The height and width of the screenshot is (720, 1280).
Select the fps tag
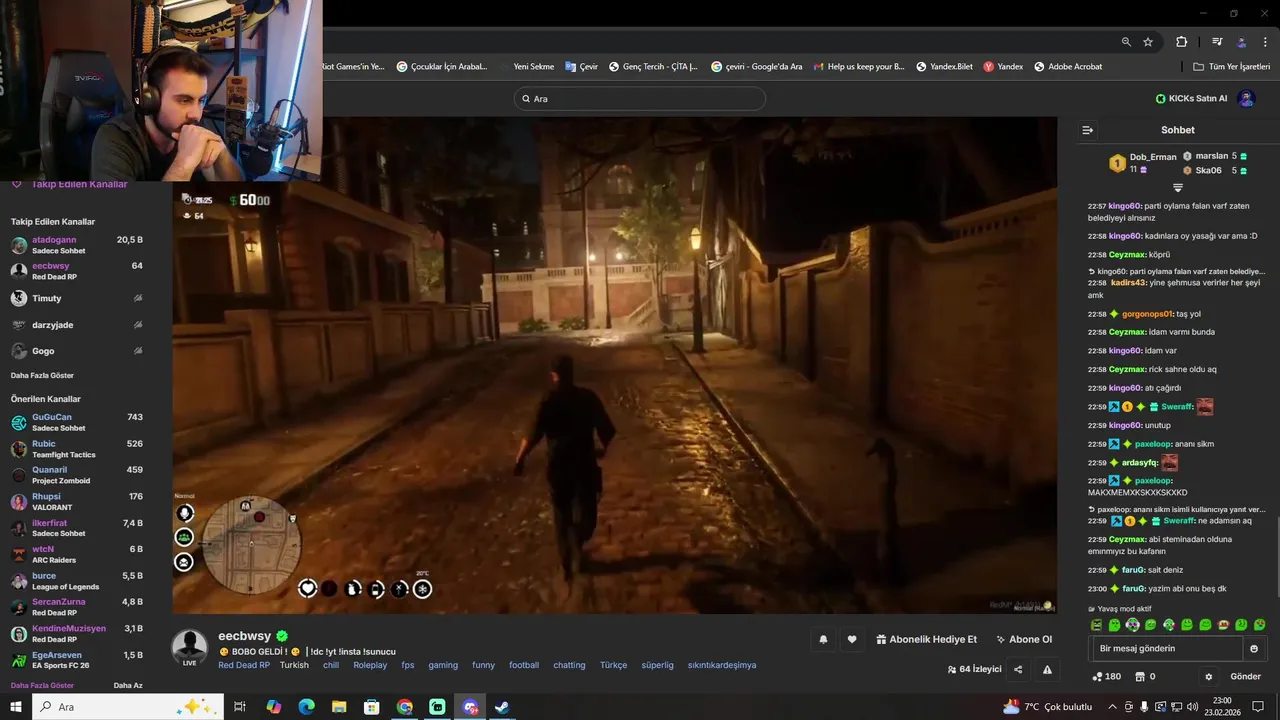408,665
